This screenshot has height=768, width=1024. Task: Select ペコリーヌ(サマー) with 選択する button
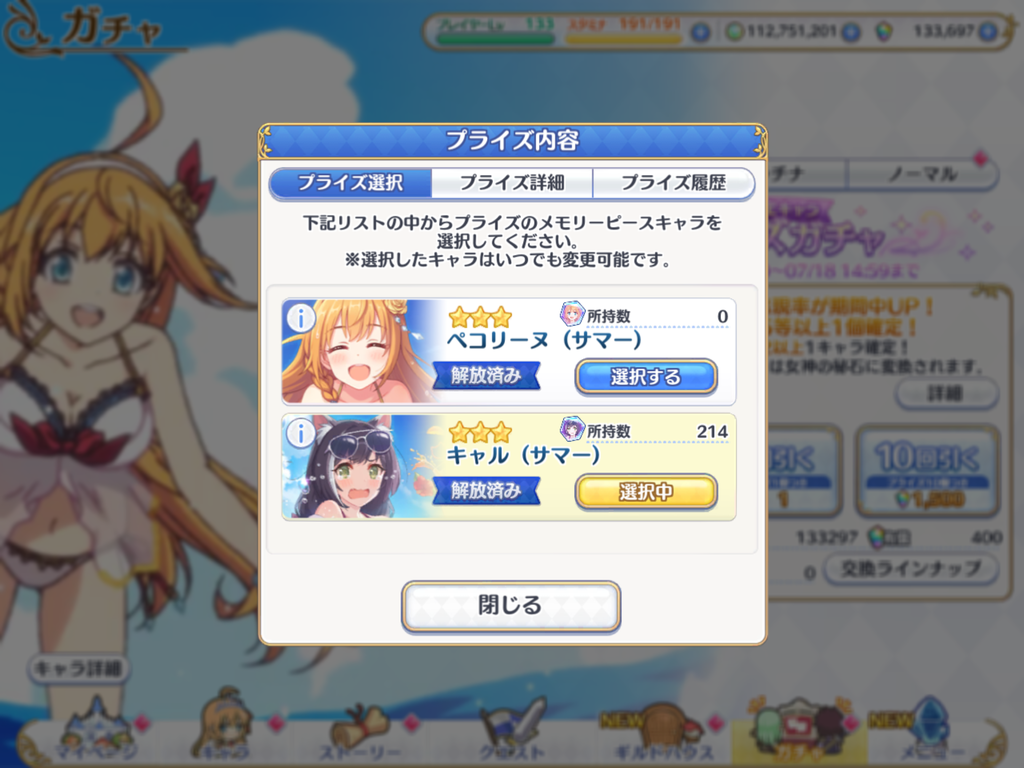[x=646, y=377]
